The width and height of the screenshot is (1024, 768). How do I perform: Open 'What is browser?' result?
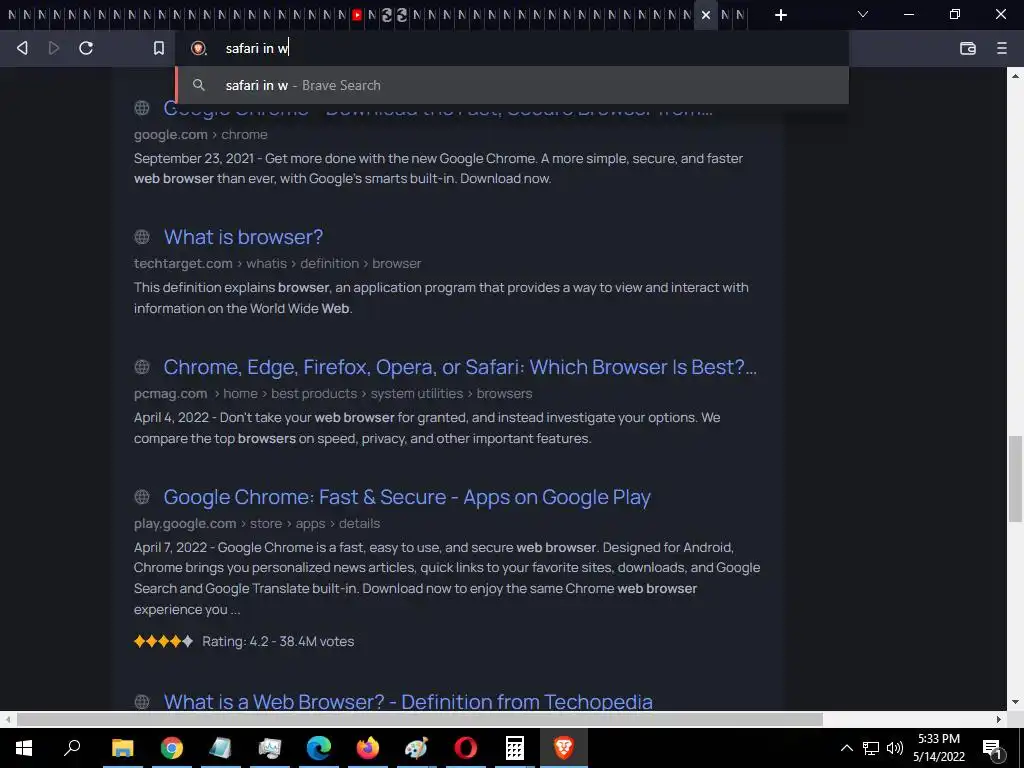click(243, 236)
